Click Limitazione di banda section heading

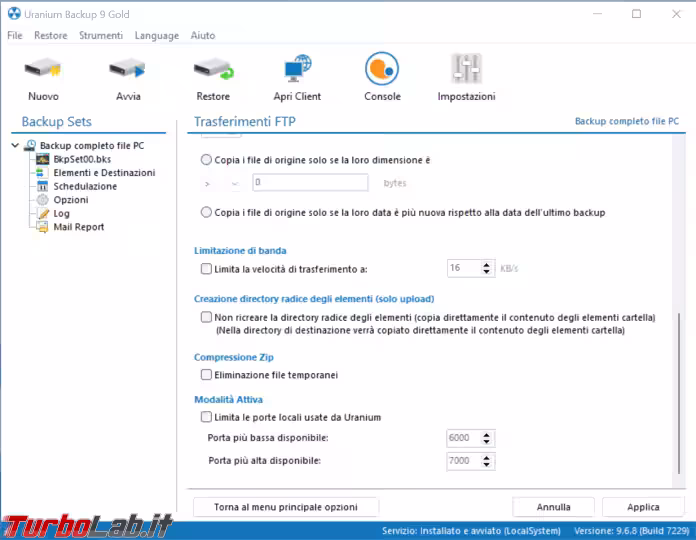click(240, 251)
